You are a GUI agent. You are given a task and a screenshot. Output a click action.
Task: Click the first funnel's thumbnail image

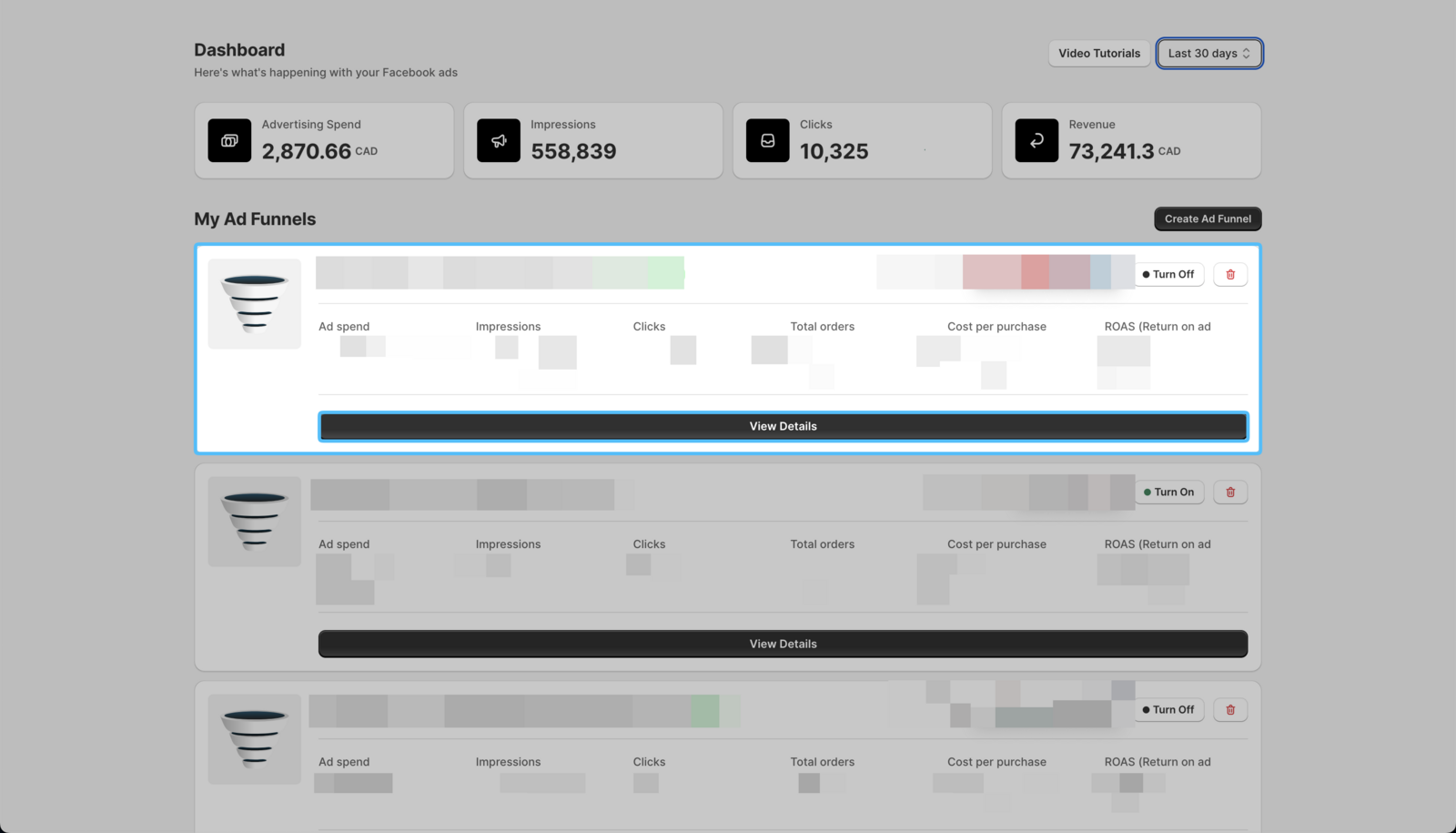[x=254, y=303]
